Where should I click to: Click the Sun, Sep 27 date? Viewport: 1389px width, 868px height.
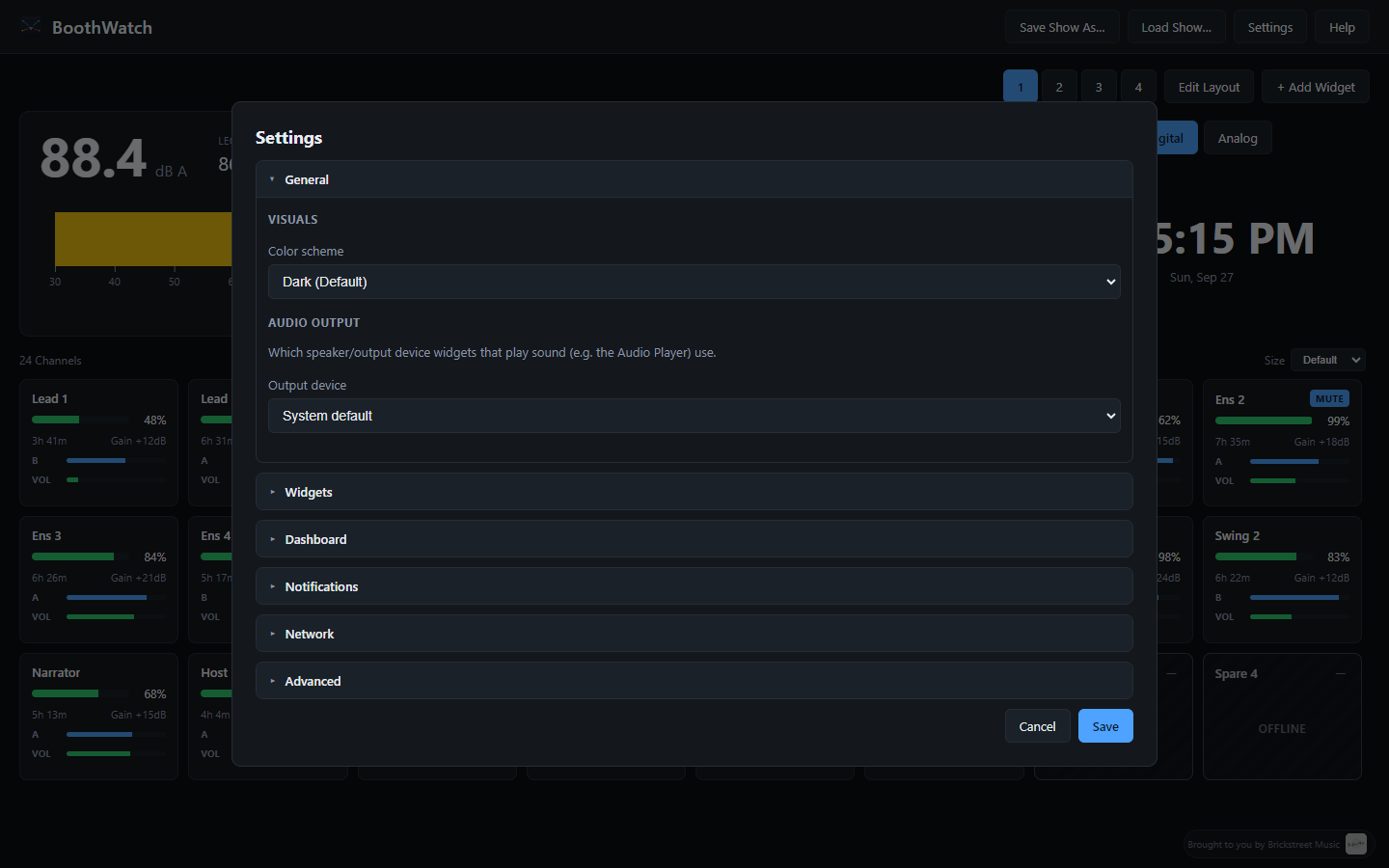coord(1201,277)
